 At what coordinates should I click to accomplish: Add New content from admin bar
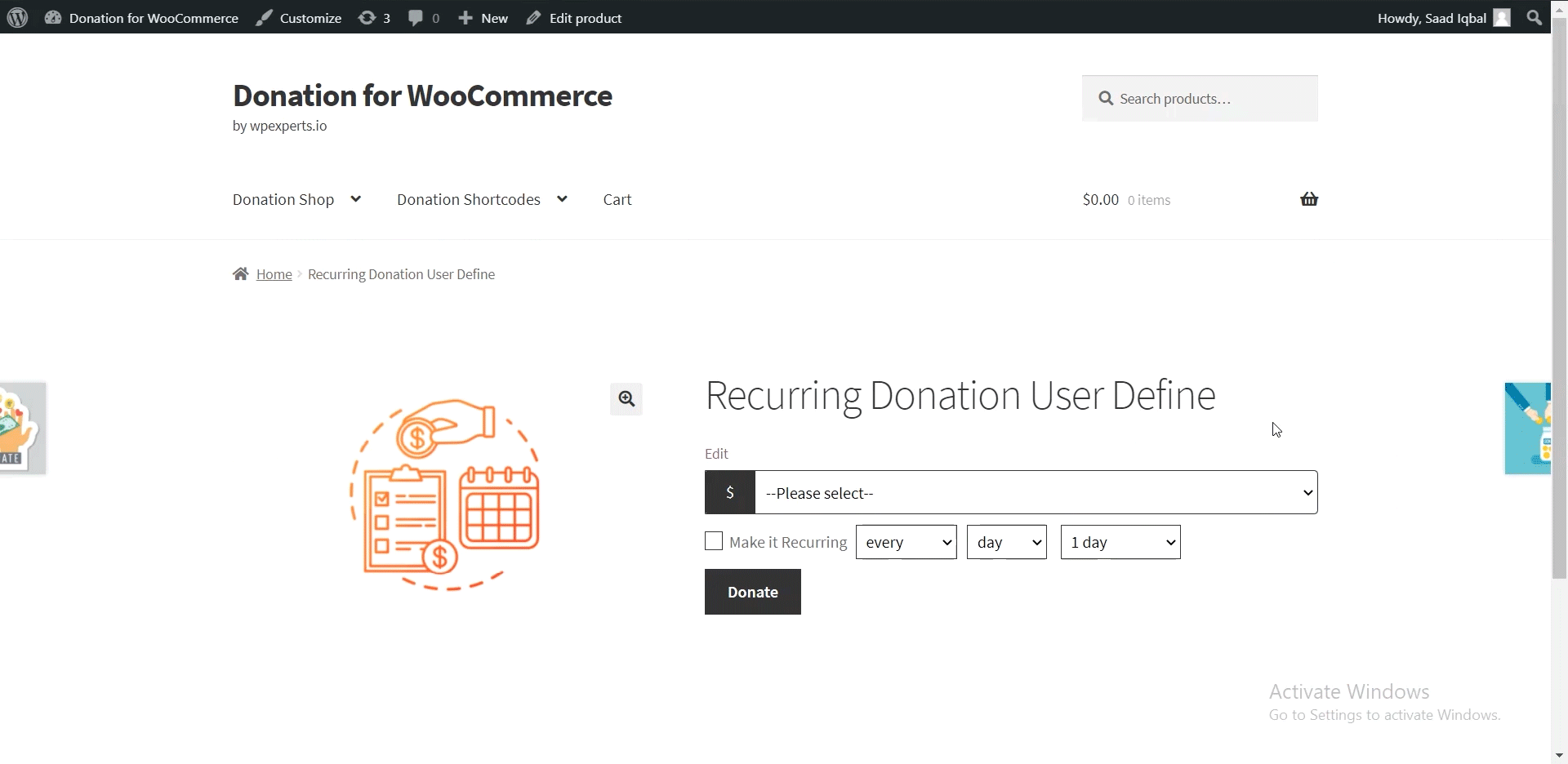pyautogui.click(x=483, y=18)
